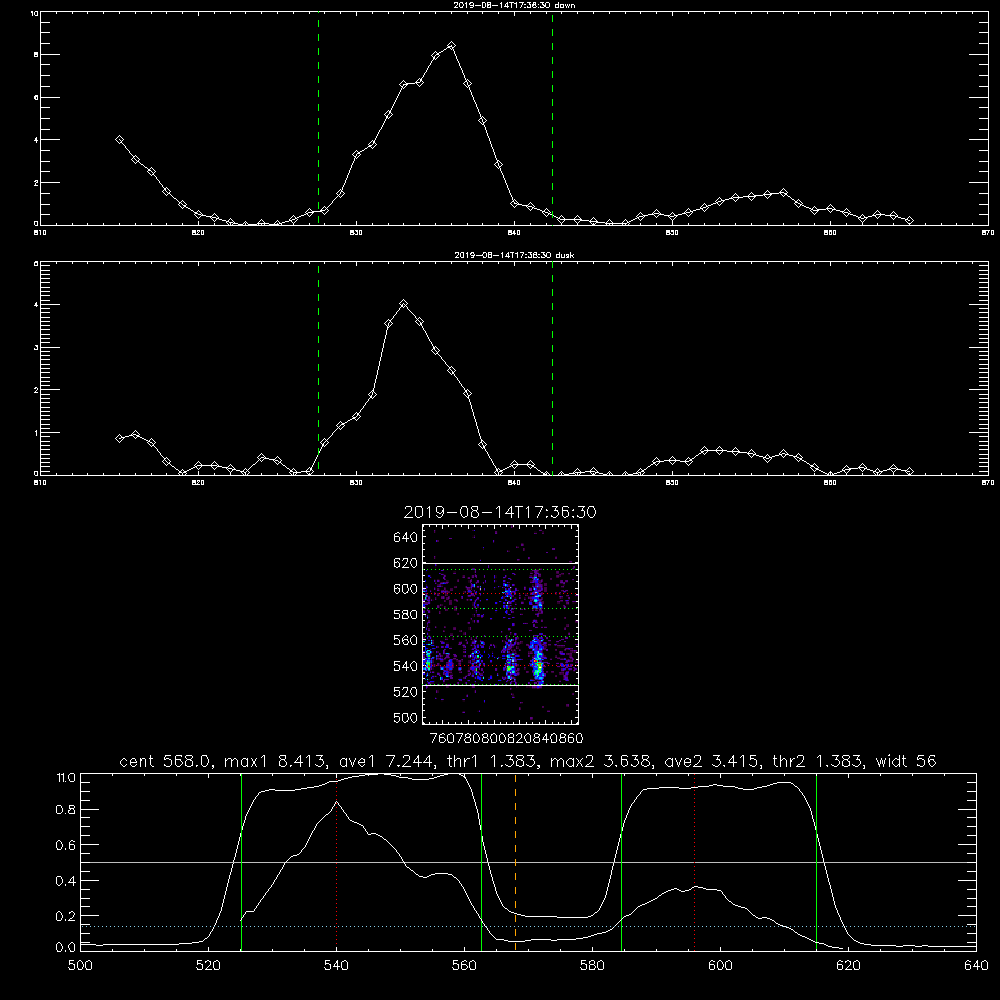Click the '2019-08-14T17:36:30 dusk' plot title

coord(514,255)
